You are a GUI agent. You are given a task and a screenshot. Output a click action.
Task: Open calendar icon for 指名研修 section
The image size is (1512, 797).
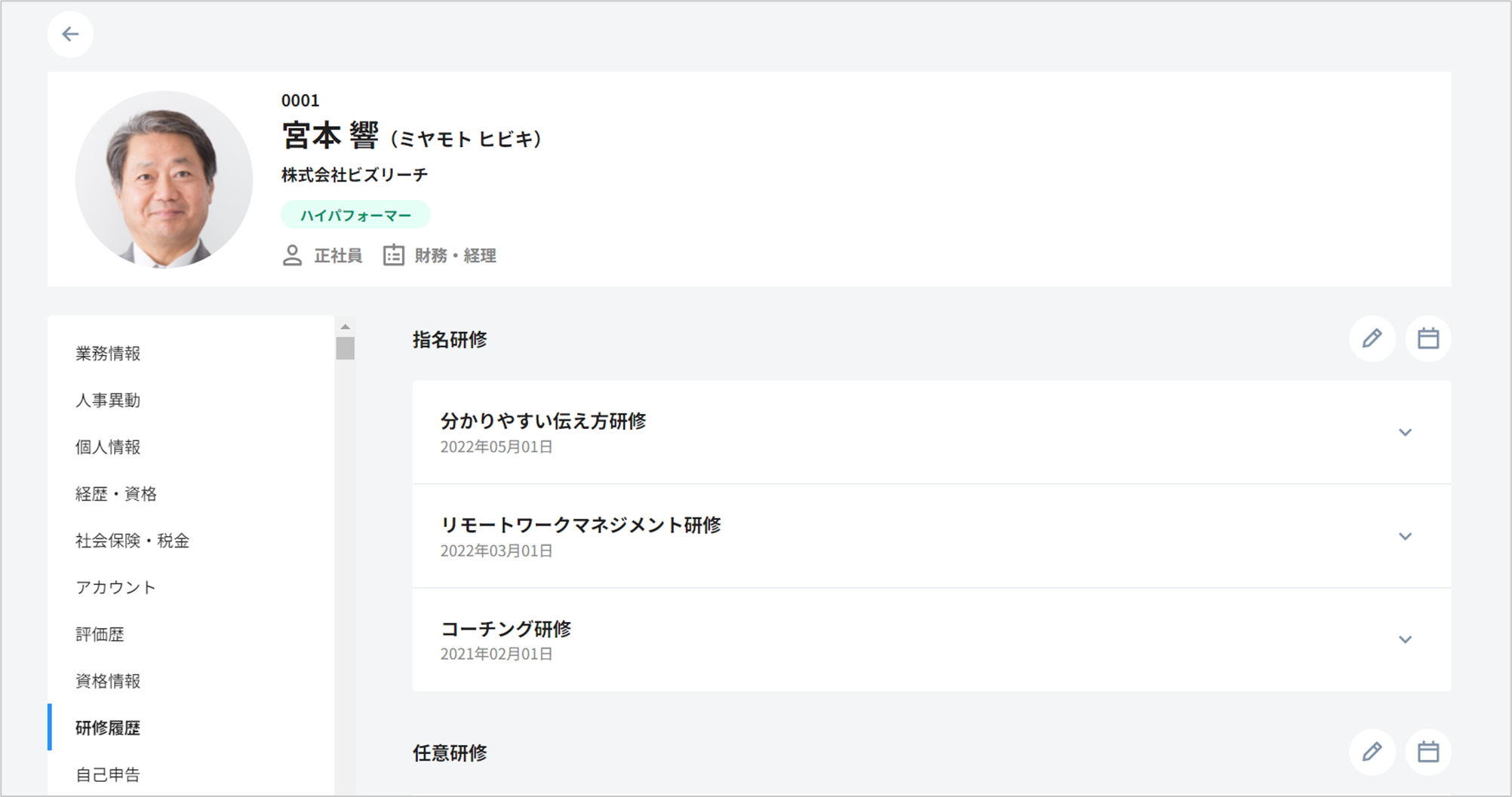(1427, 339)
